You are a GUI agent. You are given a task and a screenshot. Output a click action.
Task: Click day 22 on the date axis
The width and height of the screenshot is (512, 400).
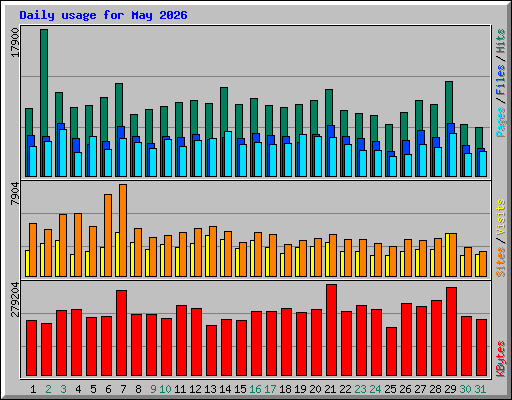[345, 389]
